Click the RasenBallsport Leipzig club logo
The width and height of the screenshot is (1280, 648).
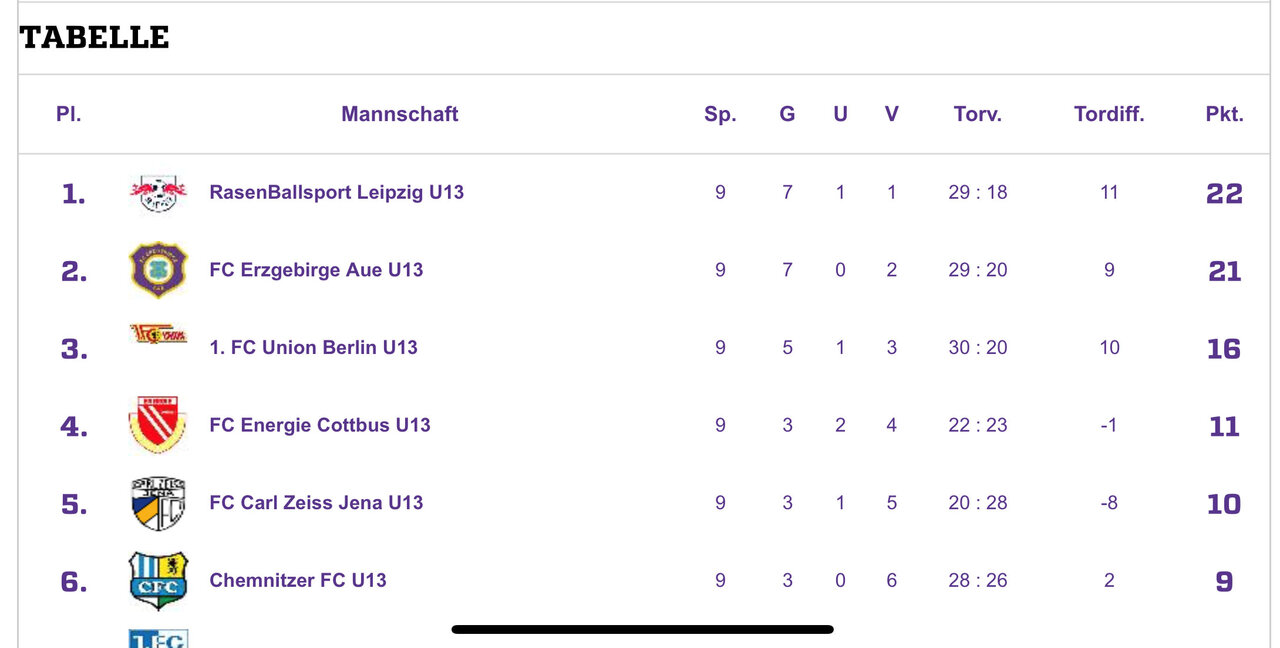158,192
